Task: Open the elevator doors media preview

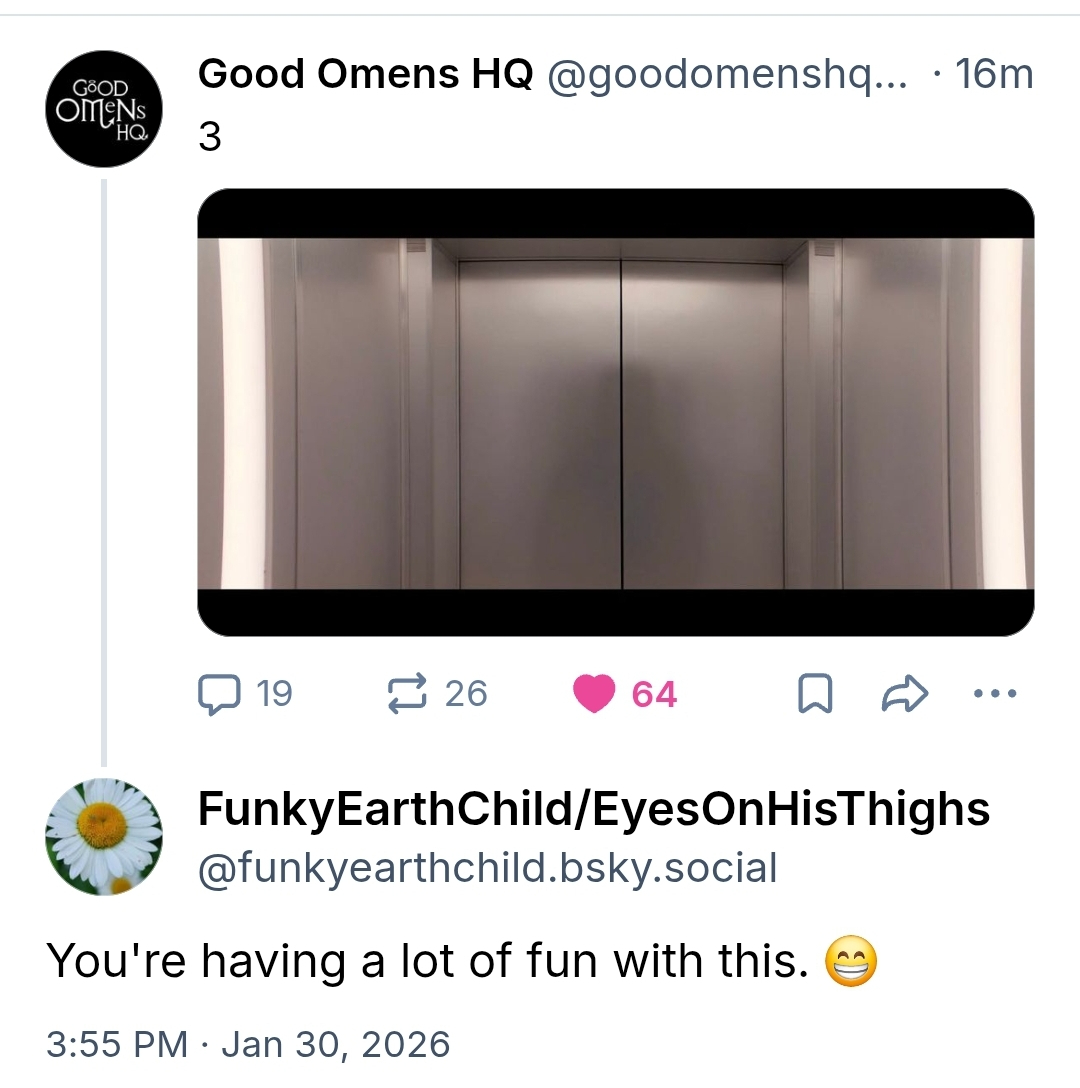Action: coord(615,412)
